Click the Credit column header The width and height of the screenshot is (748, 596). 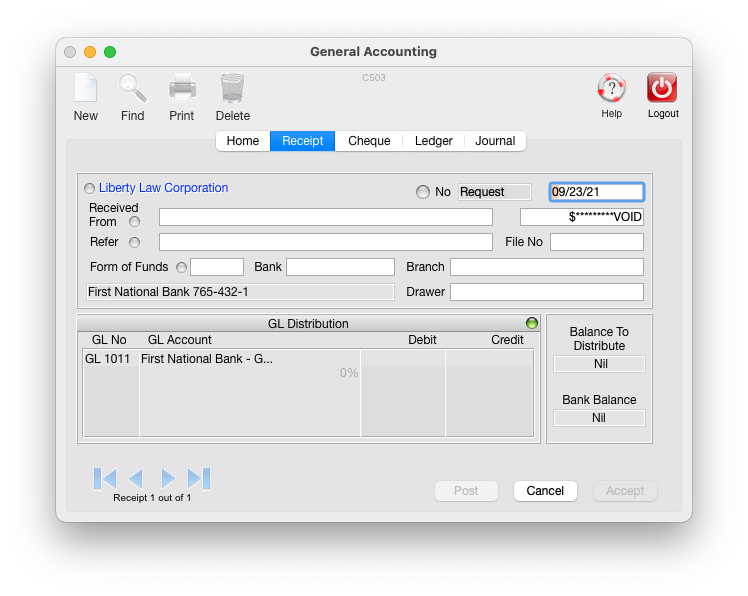click(507, 340)
